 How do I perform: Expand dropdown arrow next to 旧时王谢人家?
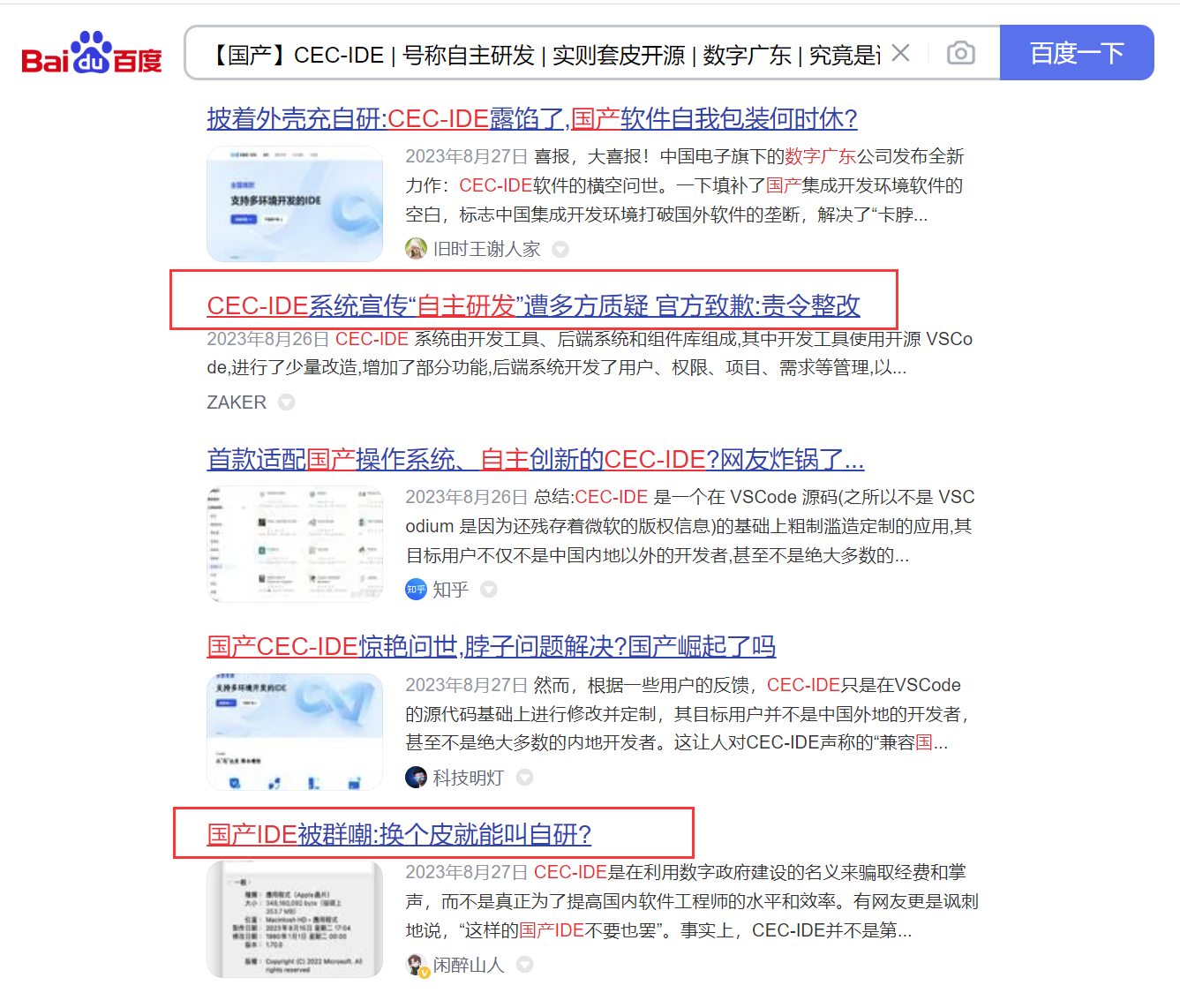click(x=560, y=250)
